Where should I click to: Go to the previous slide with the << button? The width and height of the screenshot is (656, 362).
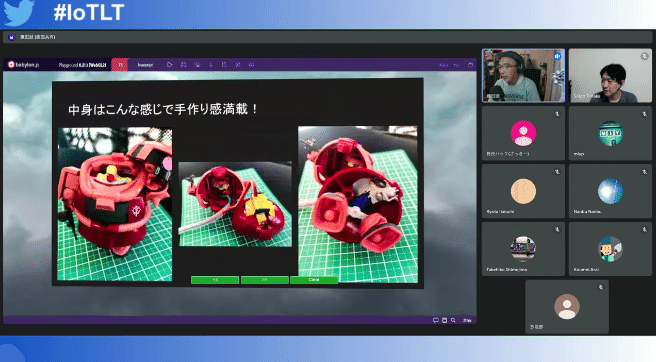pos(215,280)
